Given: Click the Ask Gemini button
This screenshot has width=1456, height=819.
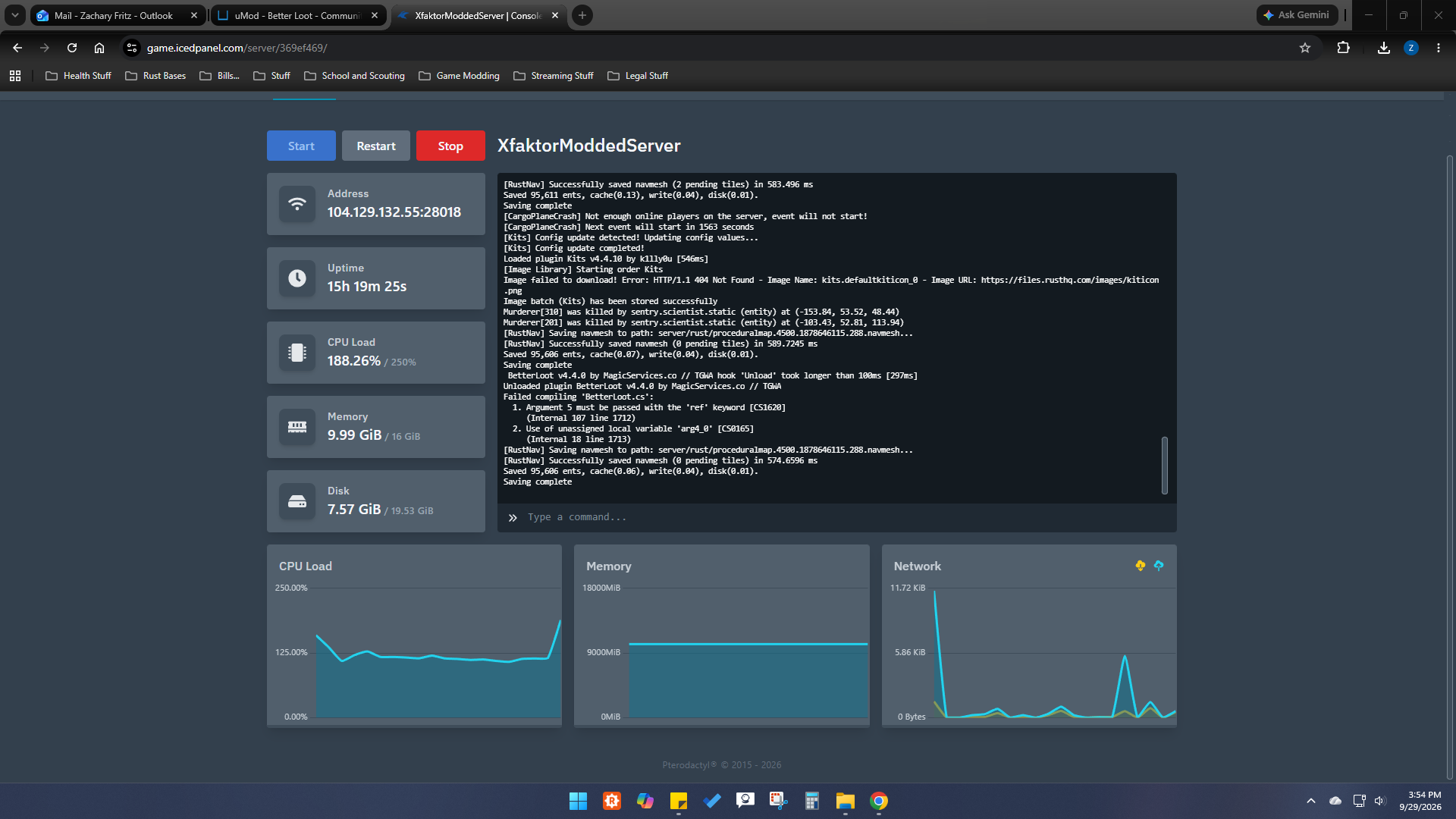Looking at the screenshot, I should (1297, 15).
